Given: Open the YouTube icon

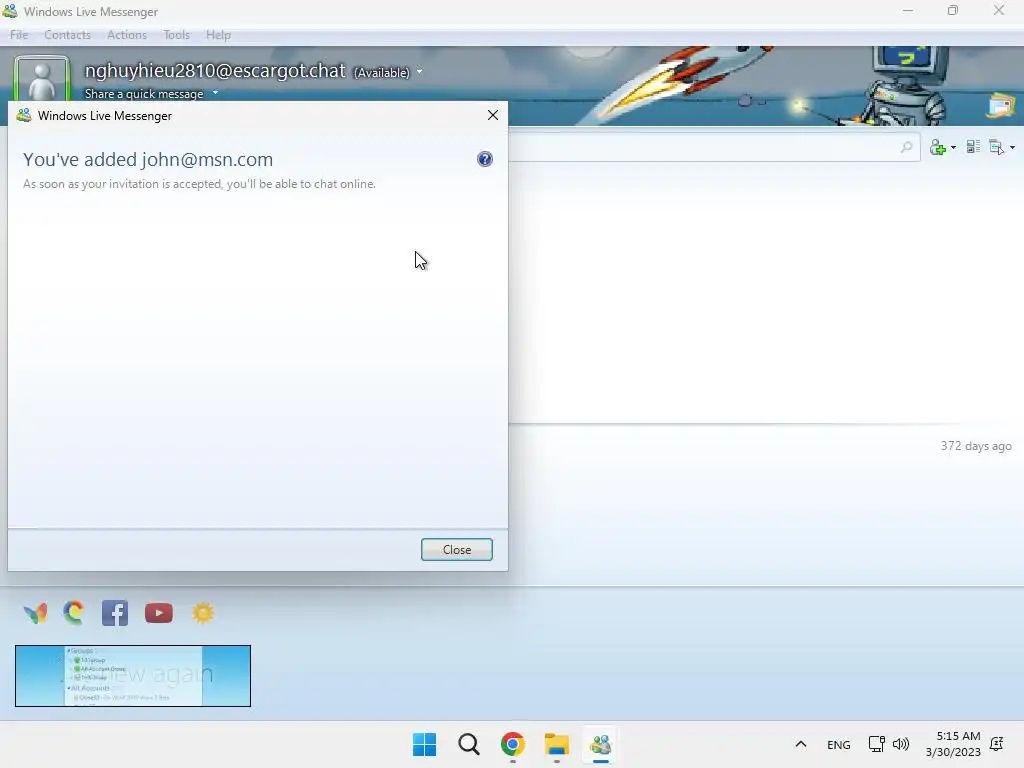Looking at the screenshot, I should tap(159, 613).
